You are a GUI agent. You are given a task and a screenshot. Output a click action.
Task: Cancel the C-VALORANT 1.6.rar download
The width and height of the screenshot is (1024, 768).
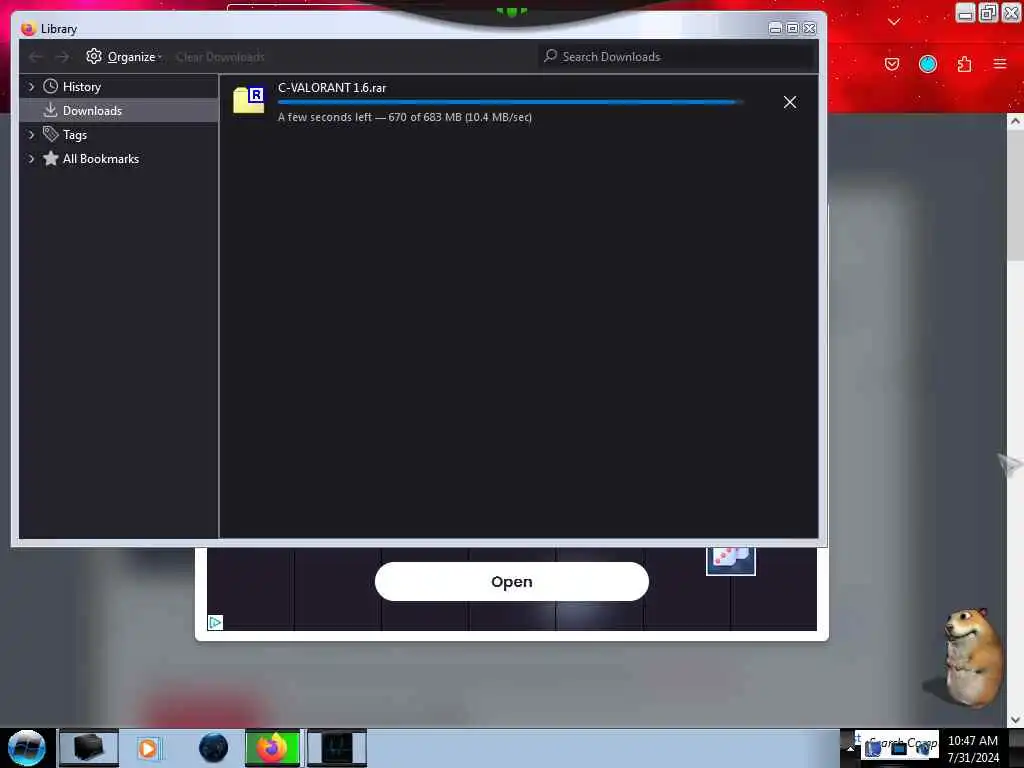click(790, 102)
